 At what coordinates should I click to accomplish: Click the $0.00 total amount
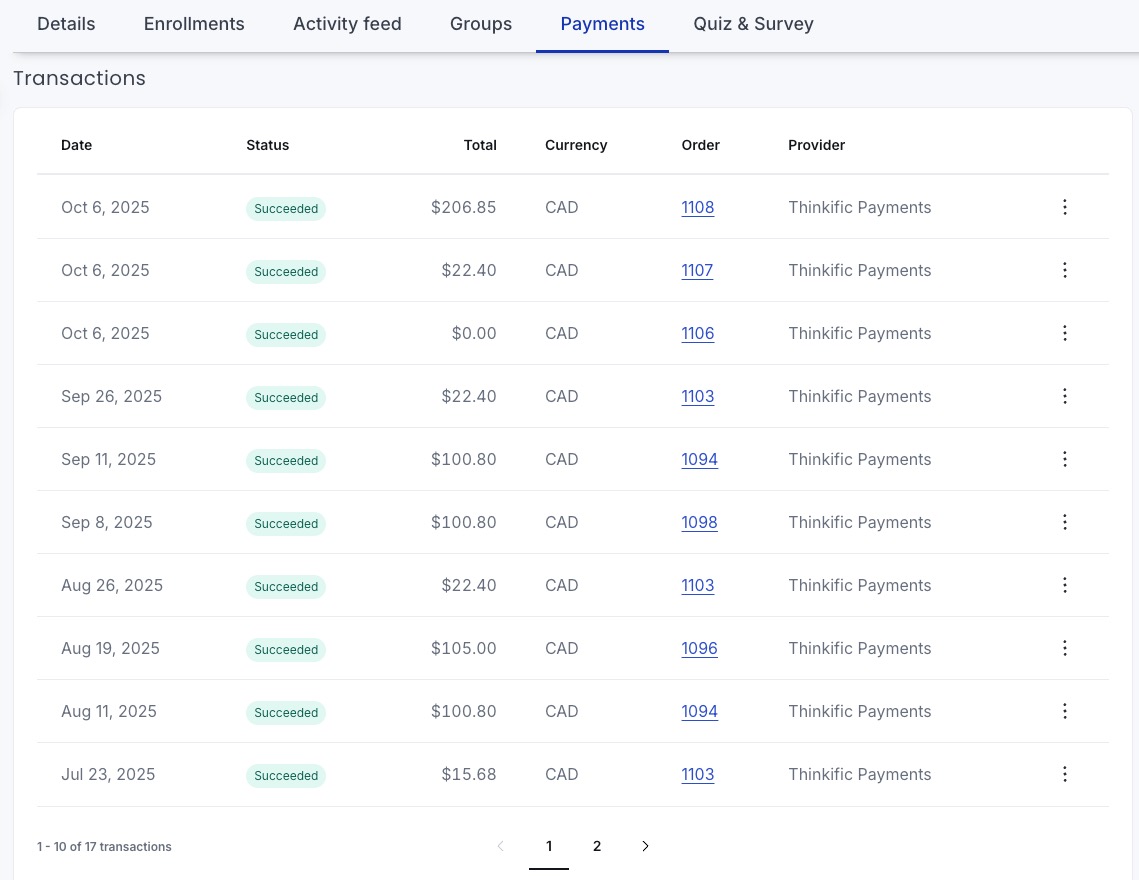[474, 333]
